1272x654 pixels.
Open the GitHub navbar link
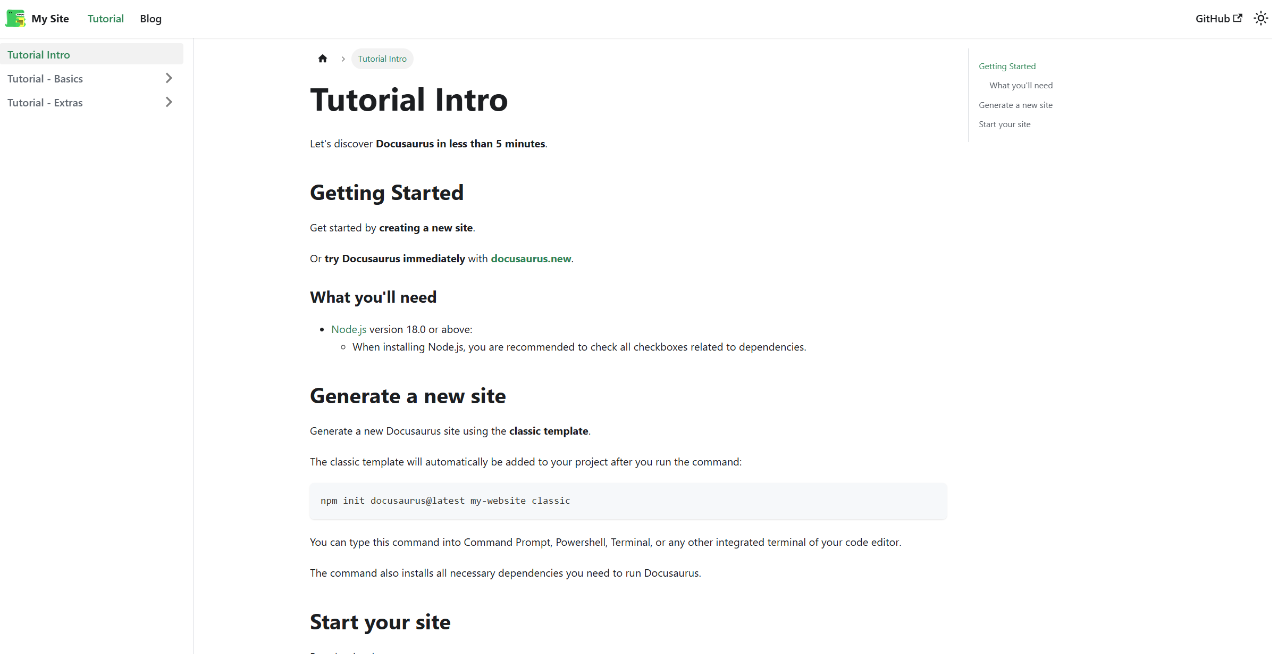1219,18
